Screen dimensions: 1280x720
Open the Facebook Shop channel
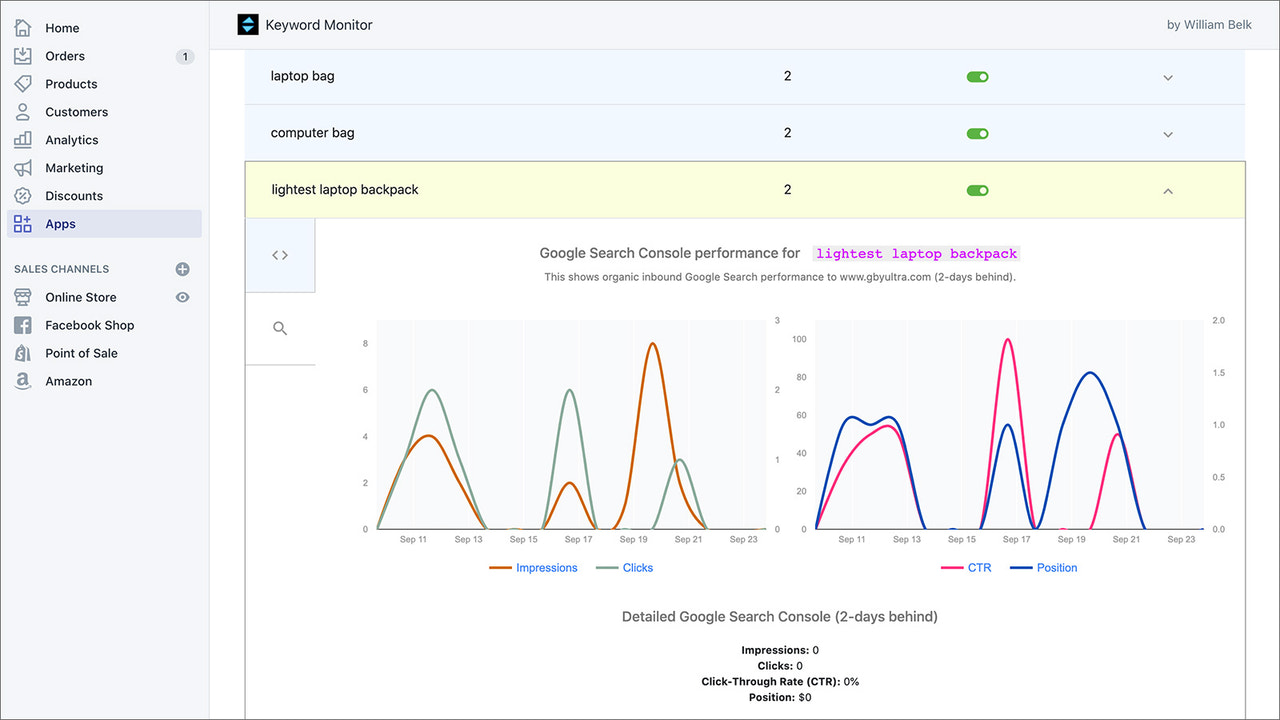[x=89, y=325]
